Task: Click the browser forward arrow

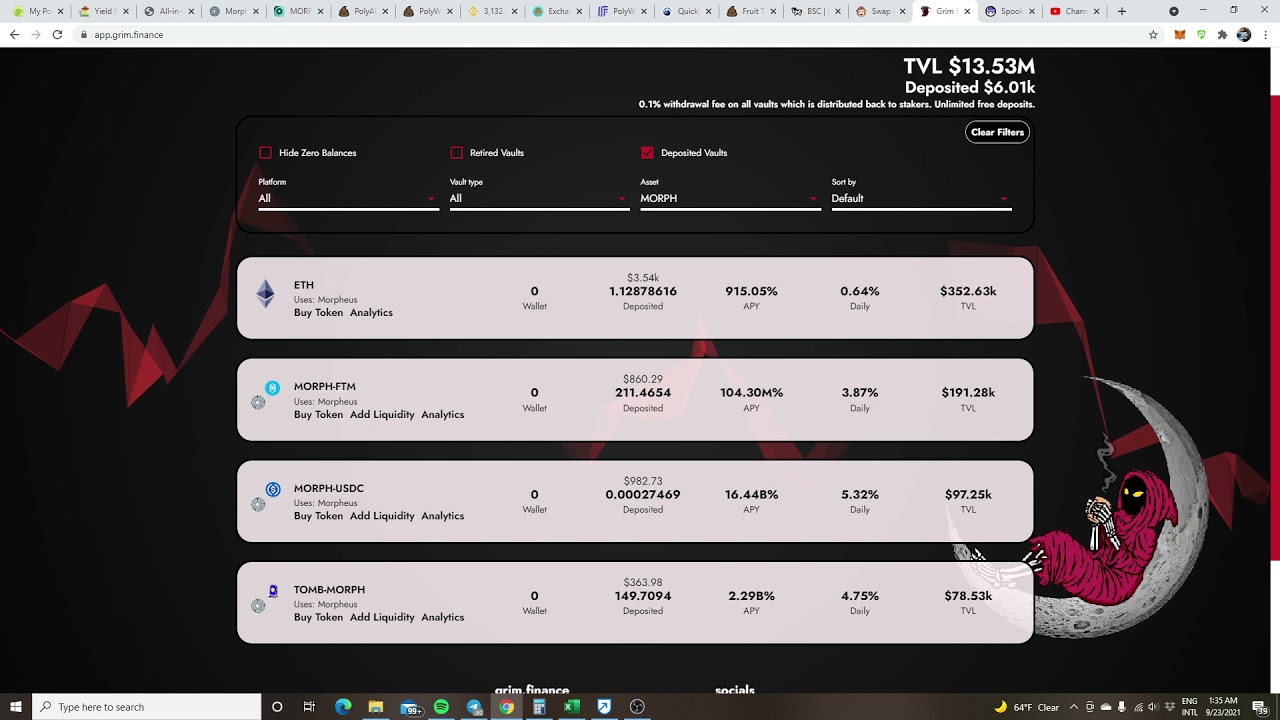Action: [x=35, y=34]
